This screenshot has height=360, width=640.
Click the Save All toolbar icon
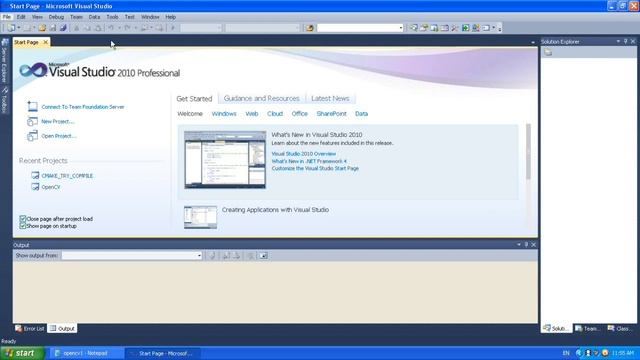tap(63, 28)
